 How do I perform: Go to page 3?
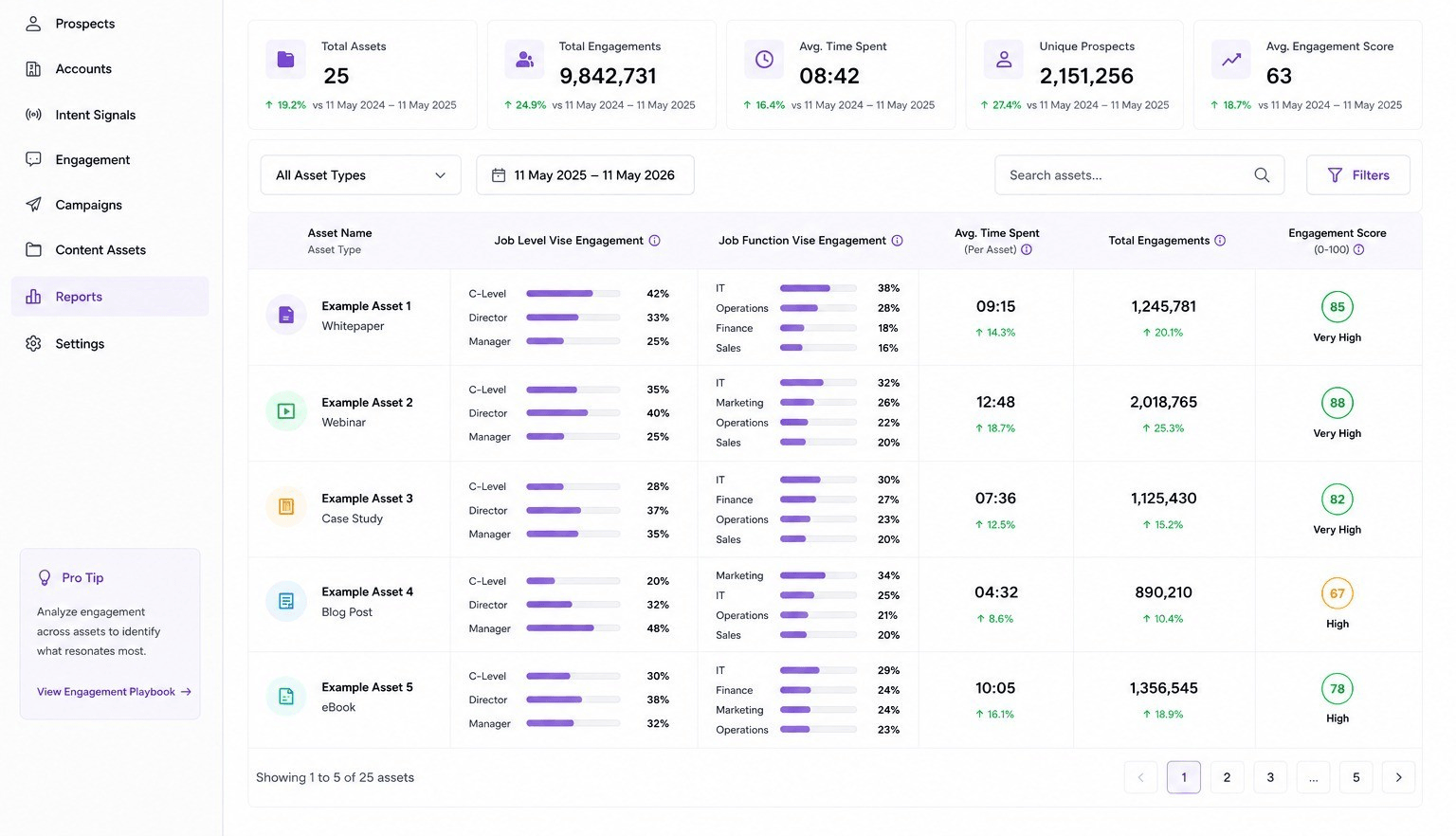[x=1270, y=777]
